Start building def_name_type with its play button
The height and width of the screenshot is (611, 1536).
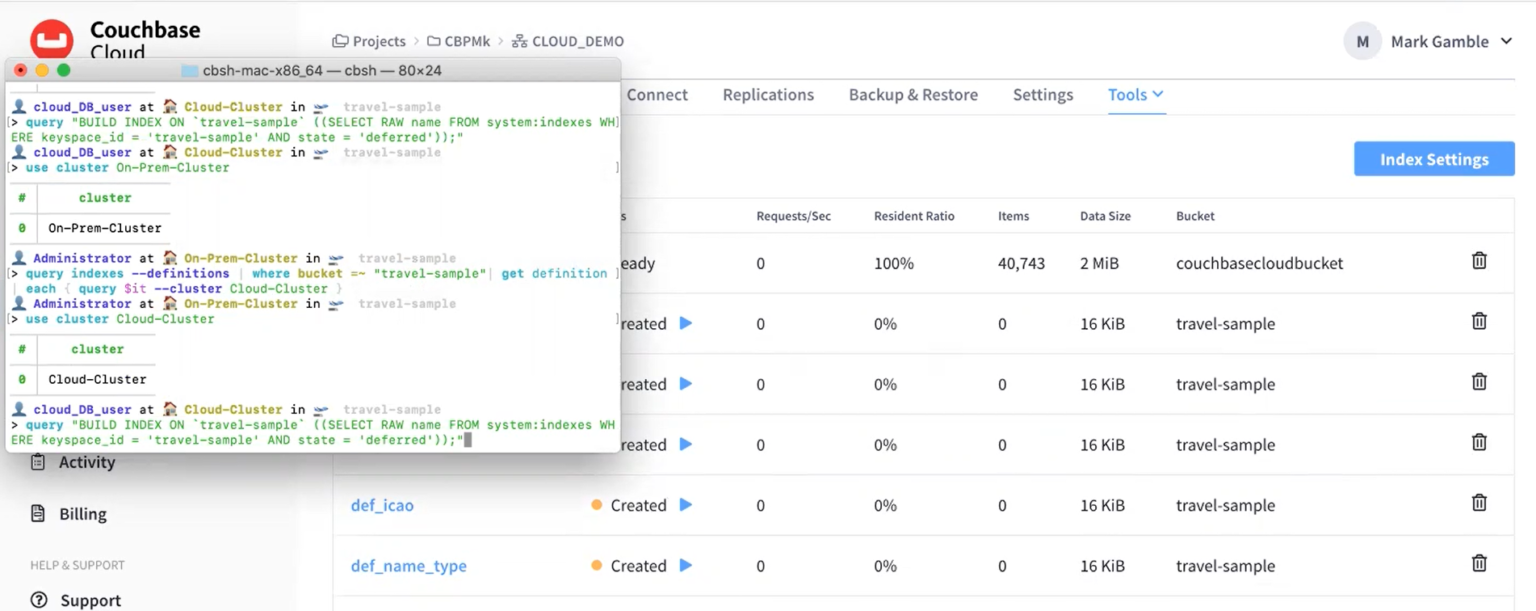685,565
